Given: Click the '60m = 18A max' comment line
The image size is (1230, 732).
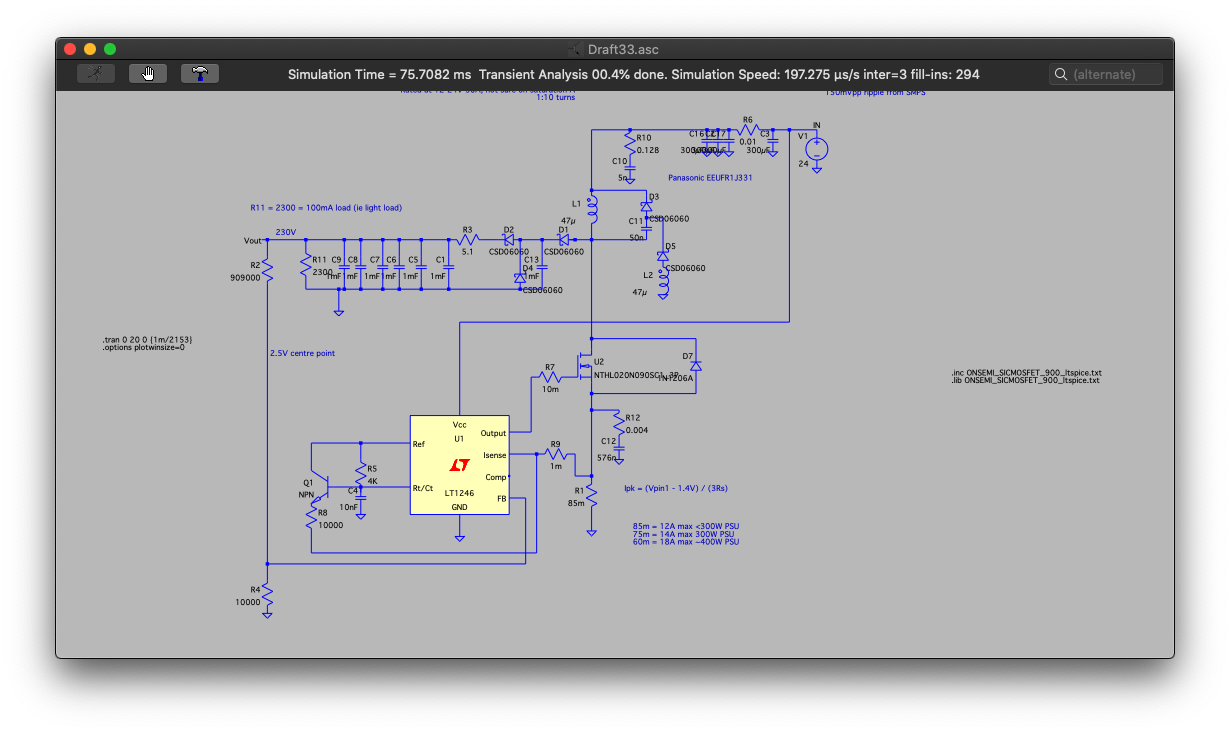Looking at the screenshot, I should [686, 542].
